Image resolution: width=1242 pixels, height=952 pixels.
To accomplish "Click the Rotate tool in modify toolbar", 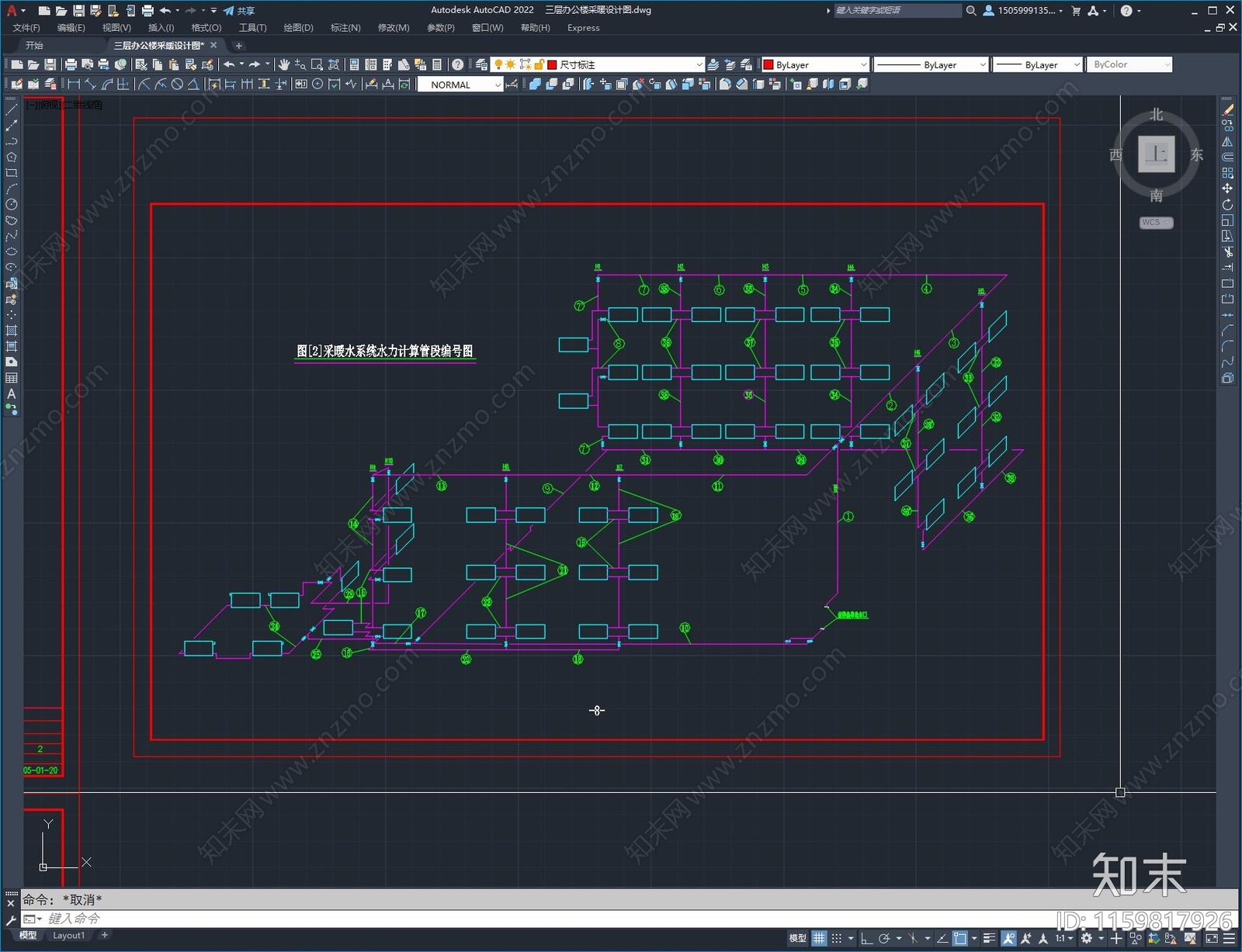I will click(x=1227, y=205).
